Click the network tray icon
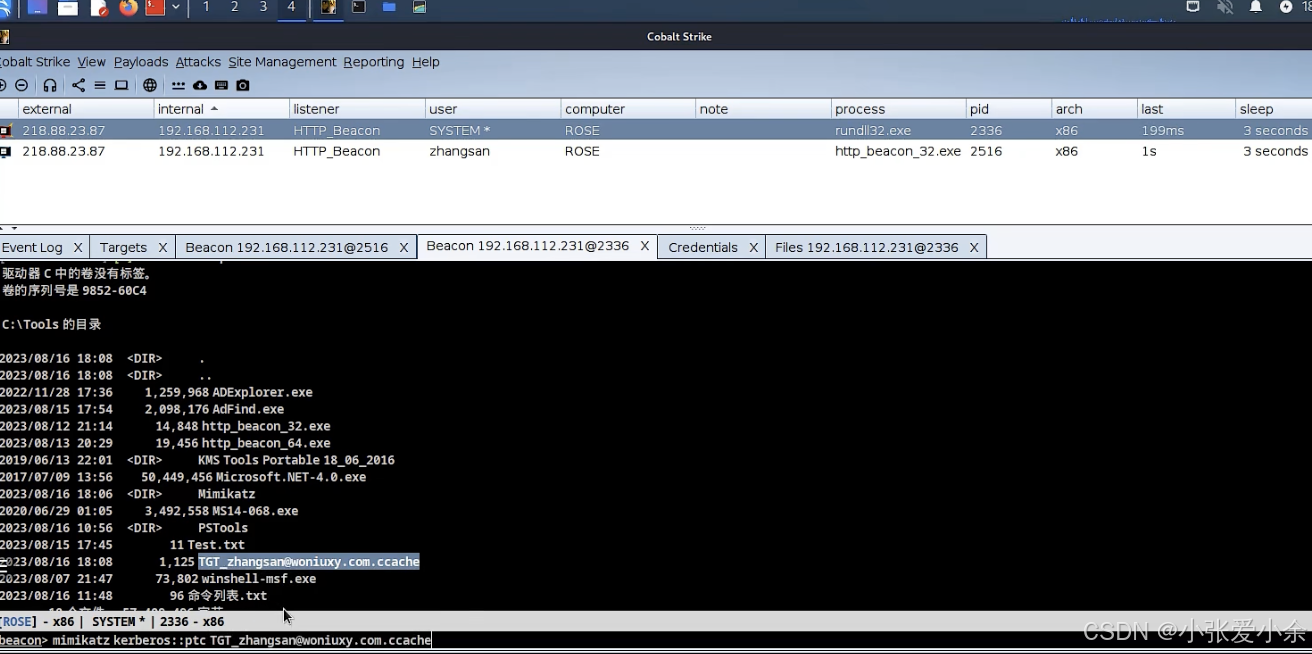This screenshot has height=654, width=1312. pos(1193,7)
